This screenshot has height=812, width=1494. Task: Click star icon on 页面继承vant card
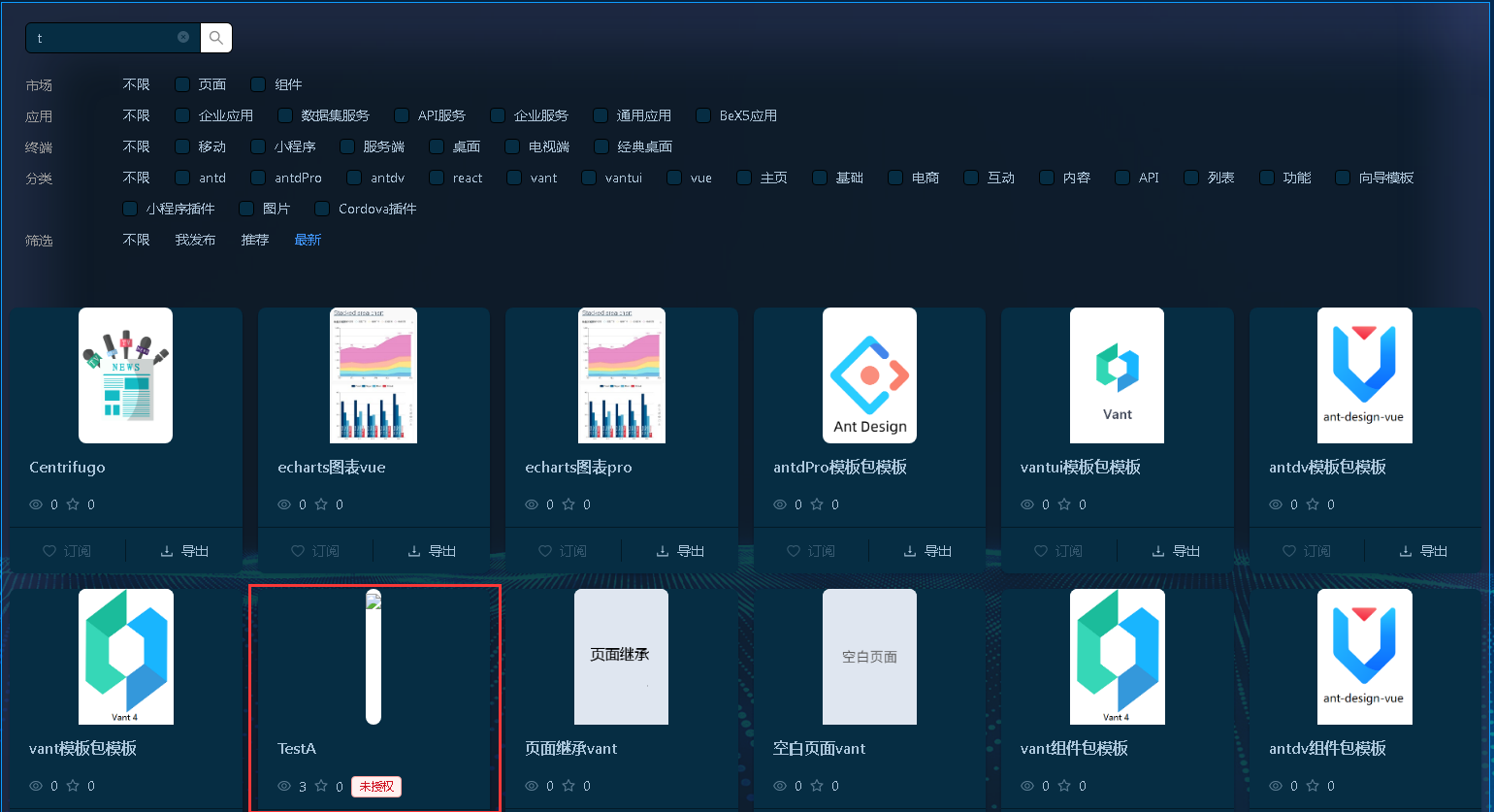pyautogui.click(x=568, y=786)
